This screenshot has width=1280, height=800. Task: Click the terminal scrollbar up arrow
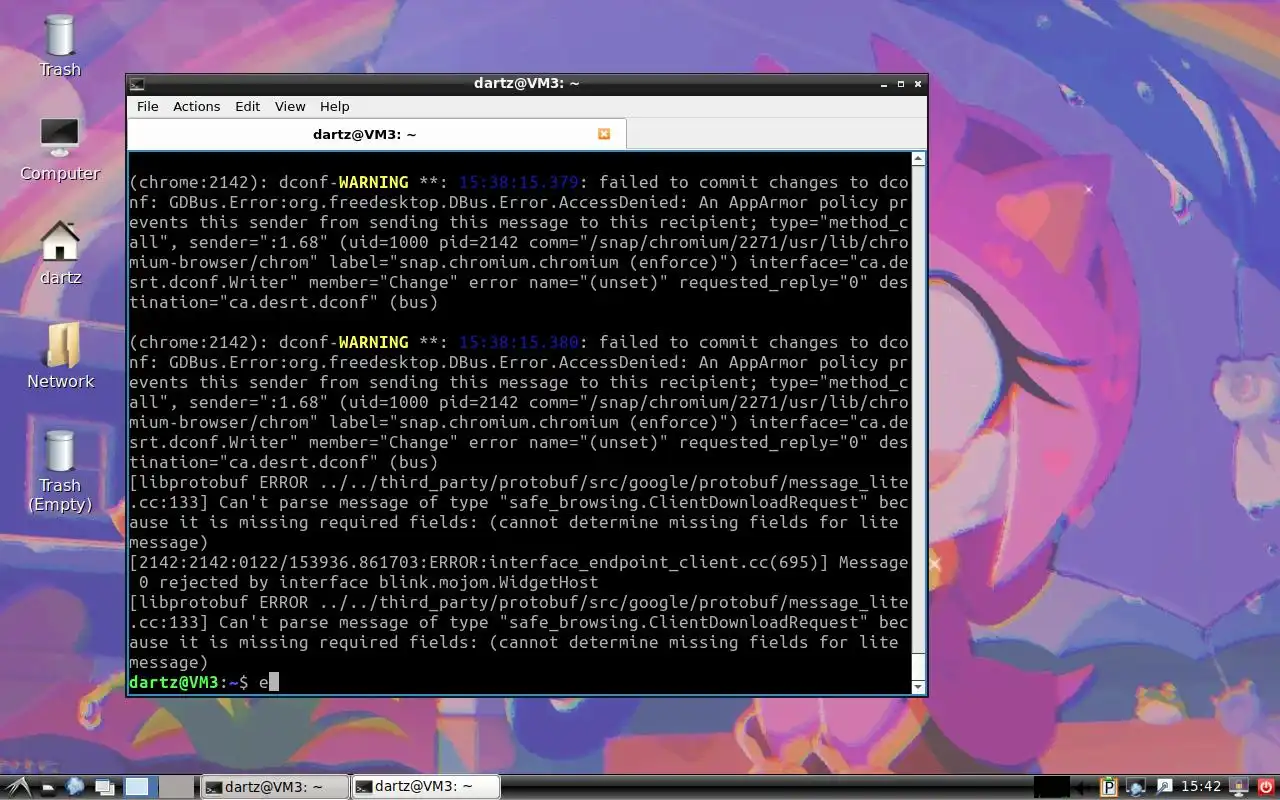coord(918,159)
